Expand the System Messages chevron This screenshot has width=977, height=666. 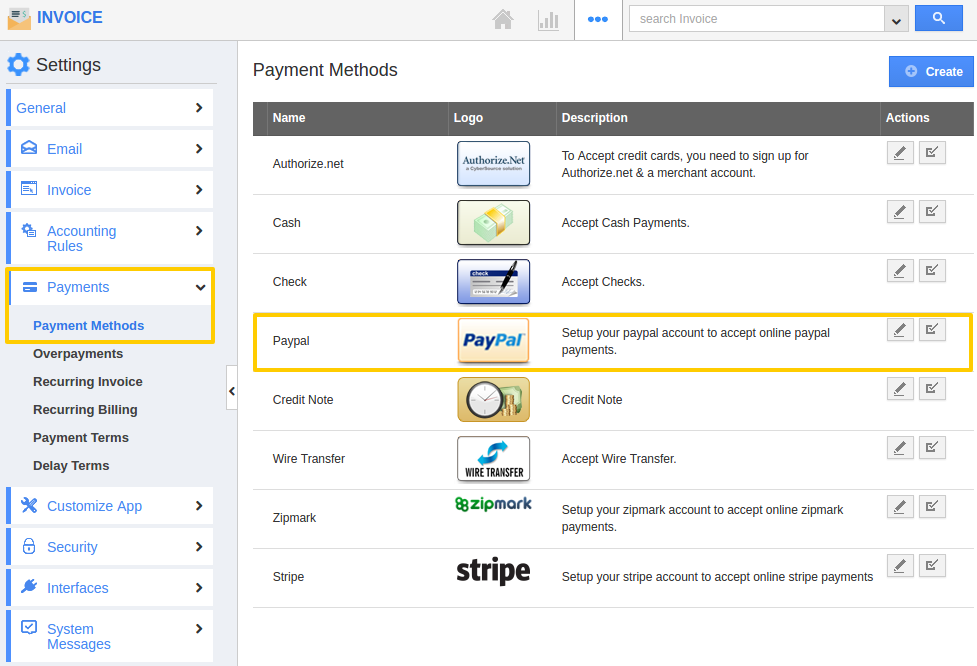(199, 629)
